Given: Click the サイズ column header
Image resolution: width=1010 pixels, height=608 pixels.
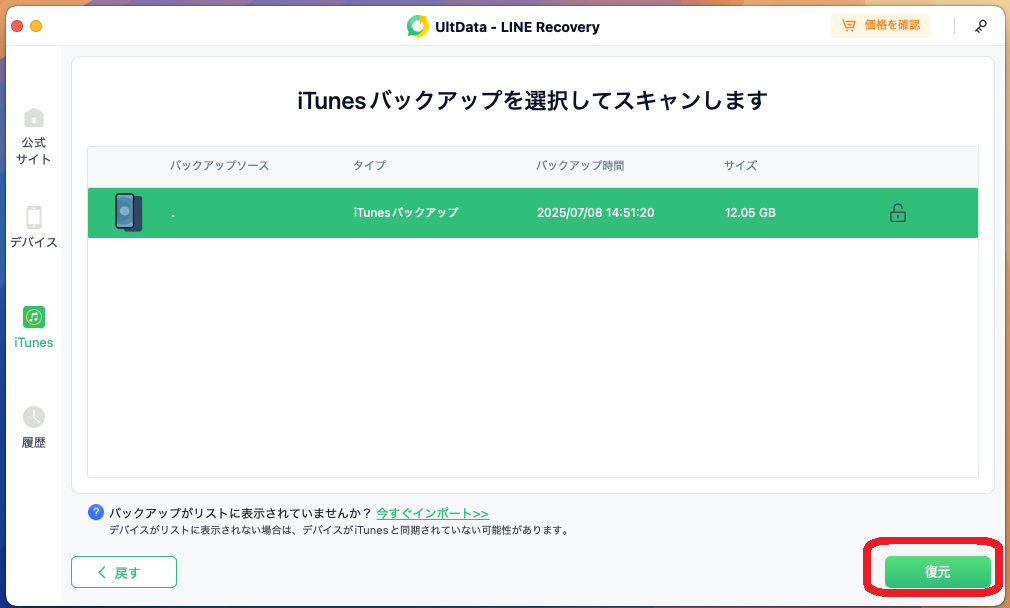Looking at the screenshot, I should pyautogui.click(x=740, y=166).
